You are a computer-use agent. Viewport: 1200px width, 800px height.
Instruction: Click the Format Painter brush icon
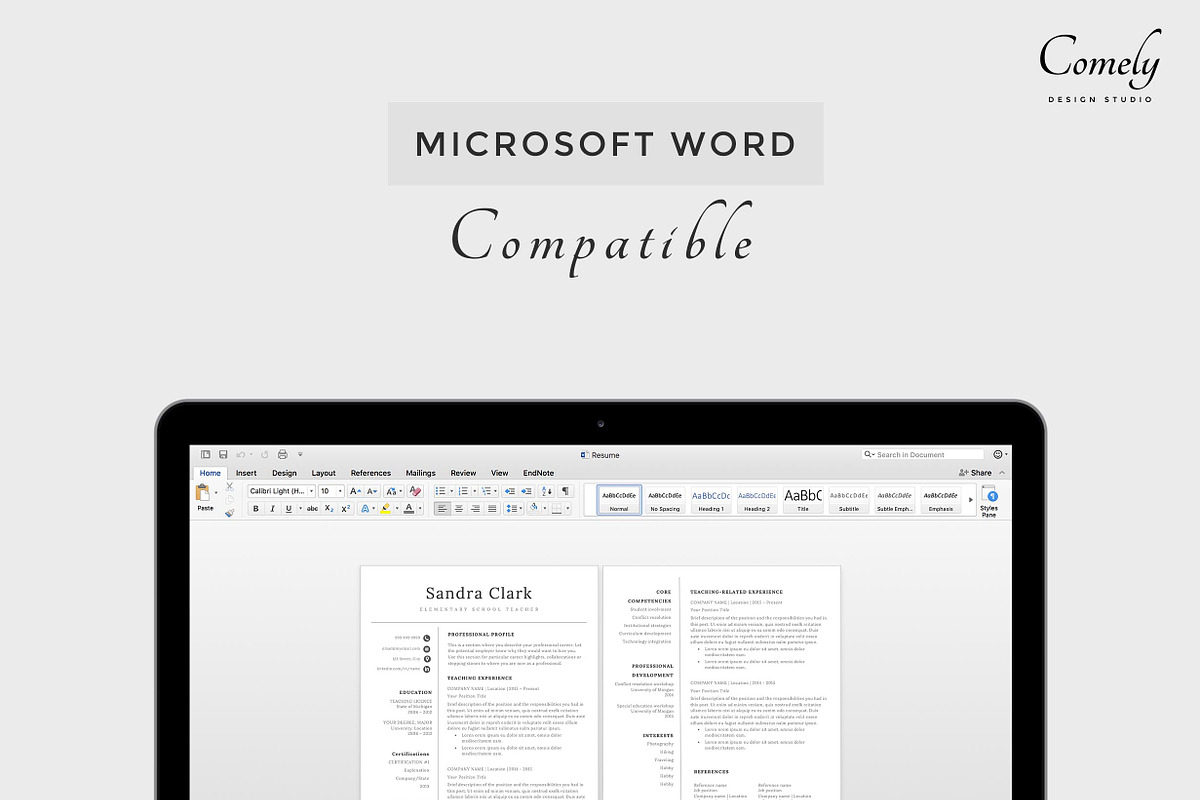click(229, 513)
